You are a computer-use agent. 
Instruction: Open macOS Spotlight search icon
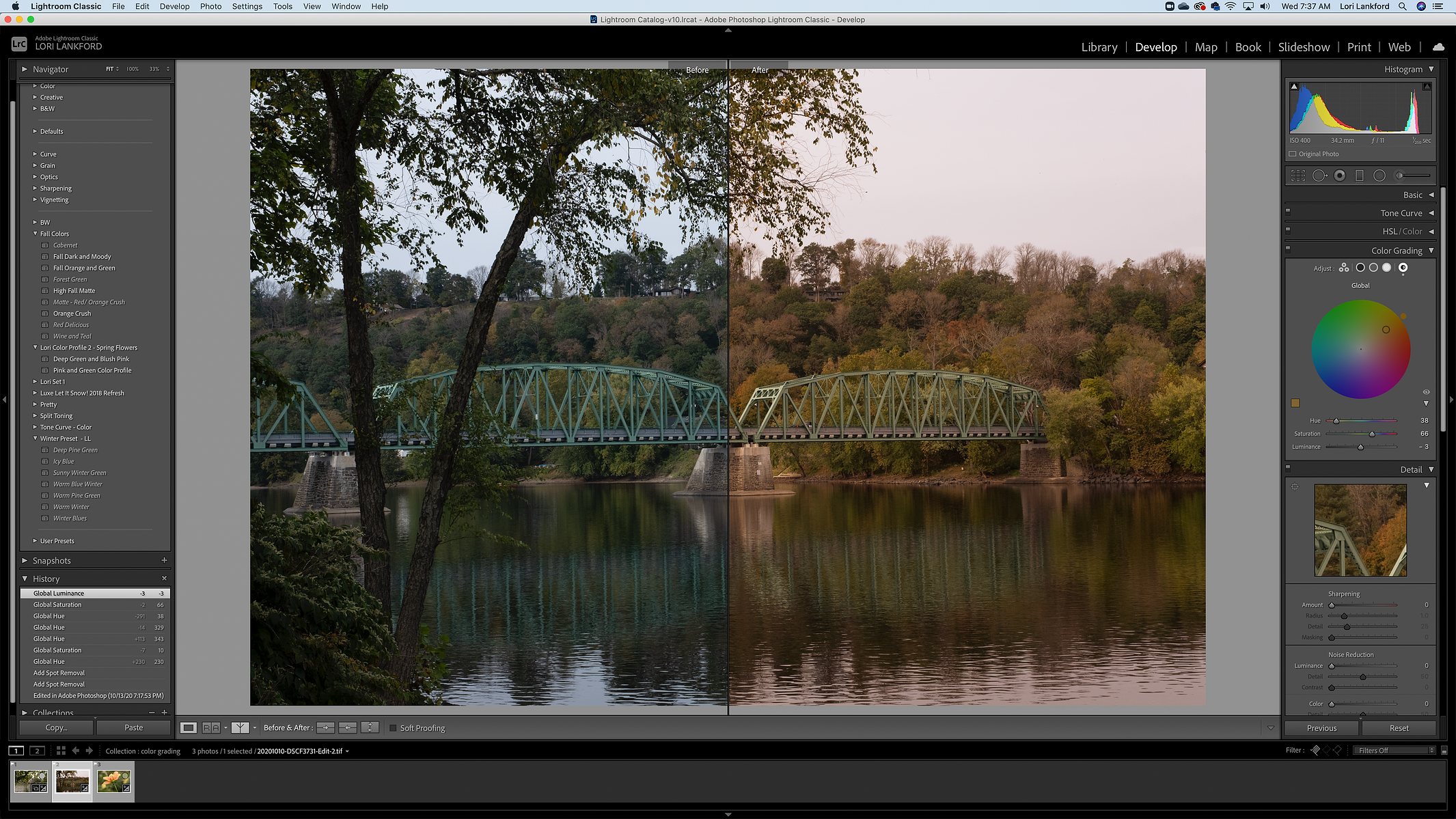coord(1403,6)
